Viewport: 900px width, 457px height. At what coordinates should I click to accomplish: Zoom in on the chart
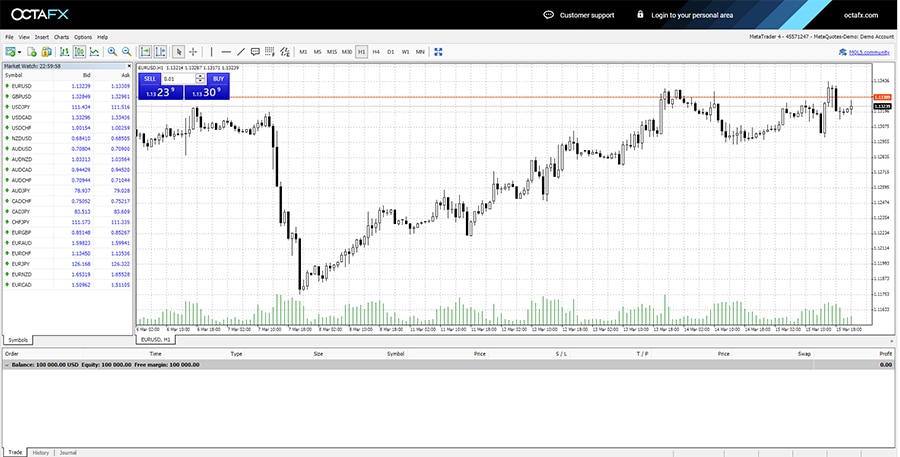(112, 51)
